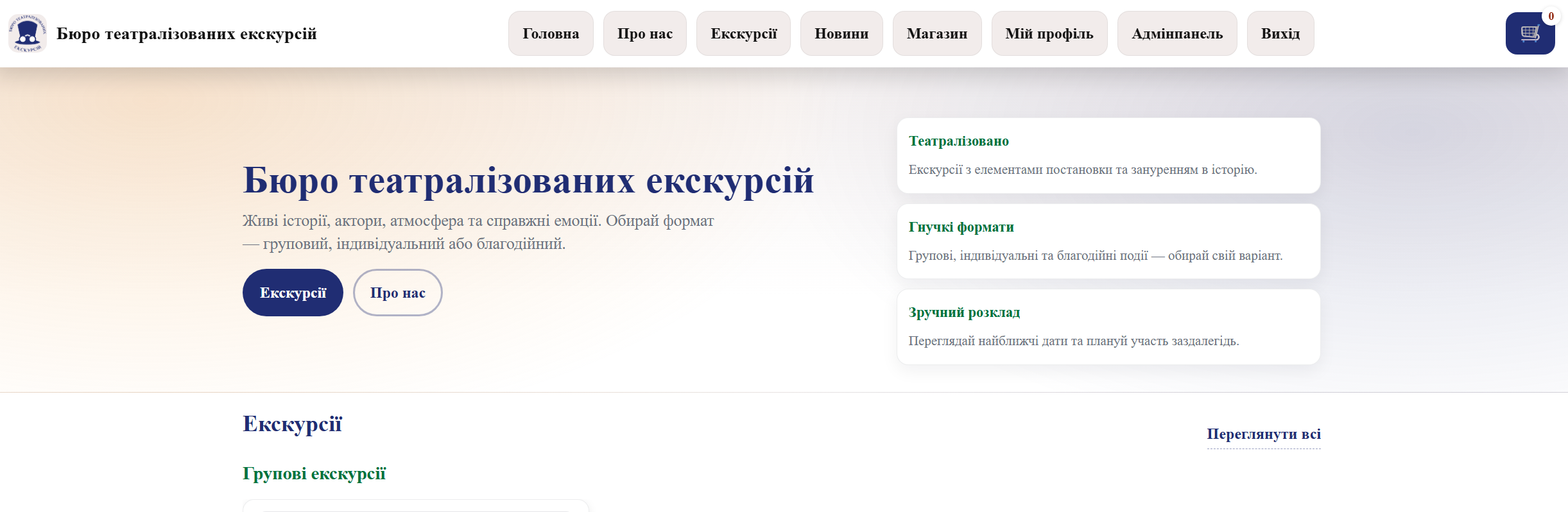Image resolution: width=1568 pixels, height=512 pixels.
Task: Click the outlined Про нас hero button
Action: (x=398, y=293)
